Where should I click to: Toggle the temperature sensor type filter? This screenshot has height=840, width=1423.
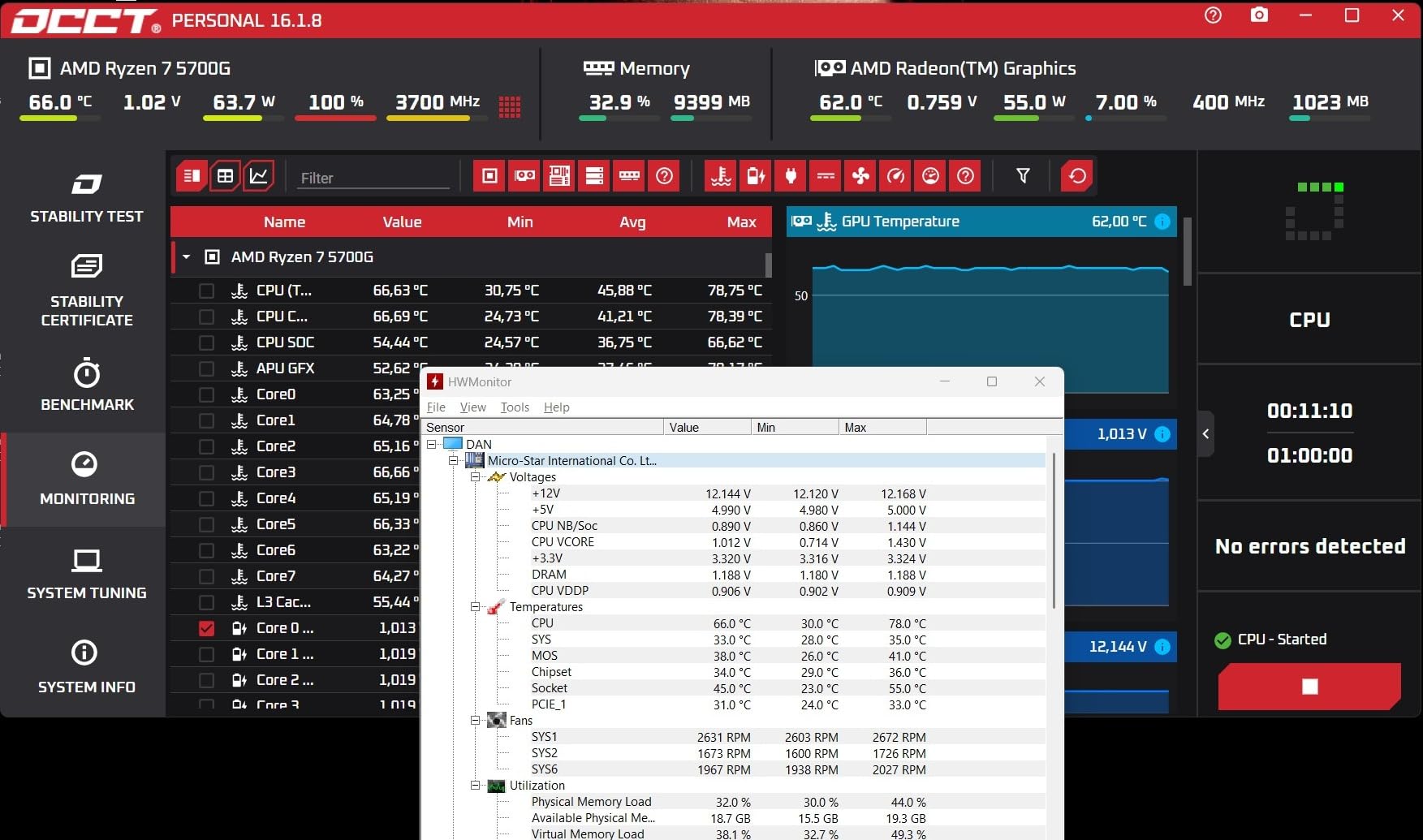[x=722, y=176]
